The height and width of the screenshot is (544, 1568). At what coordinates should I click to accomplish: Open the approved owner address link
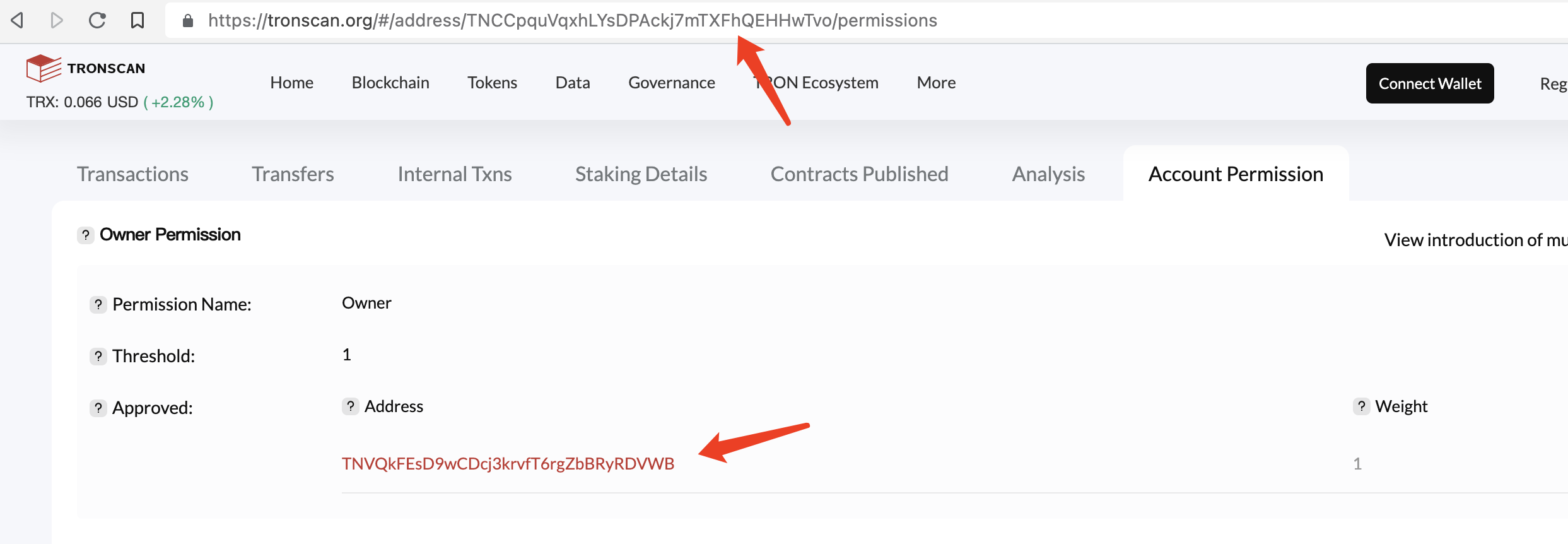click(x=508, y=464)
